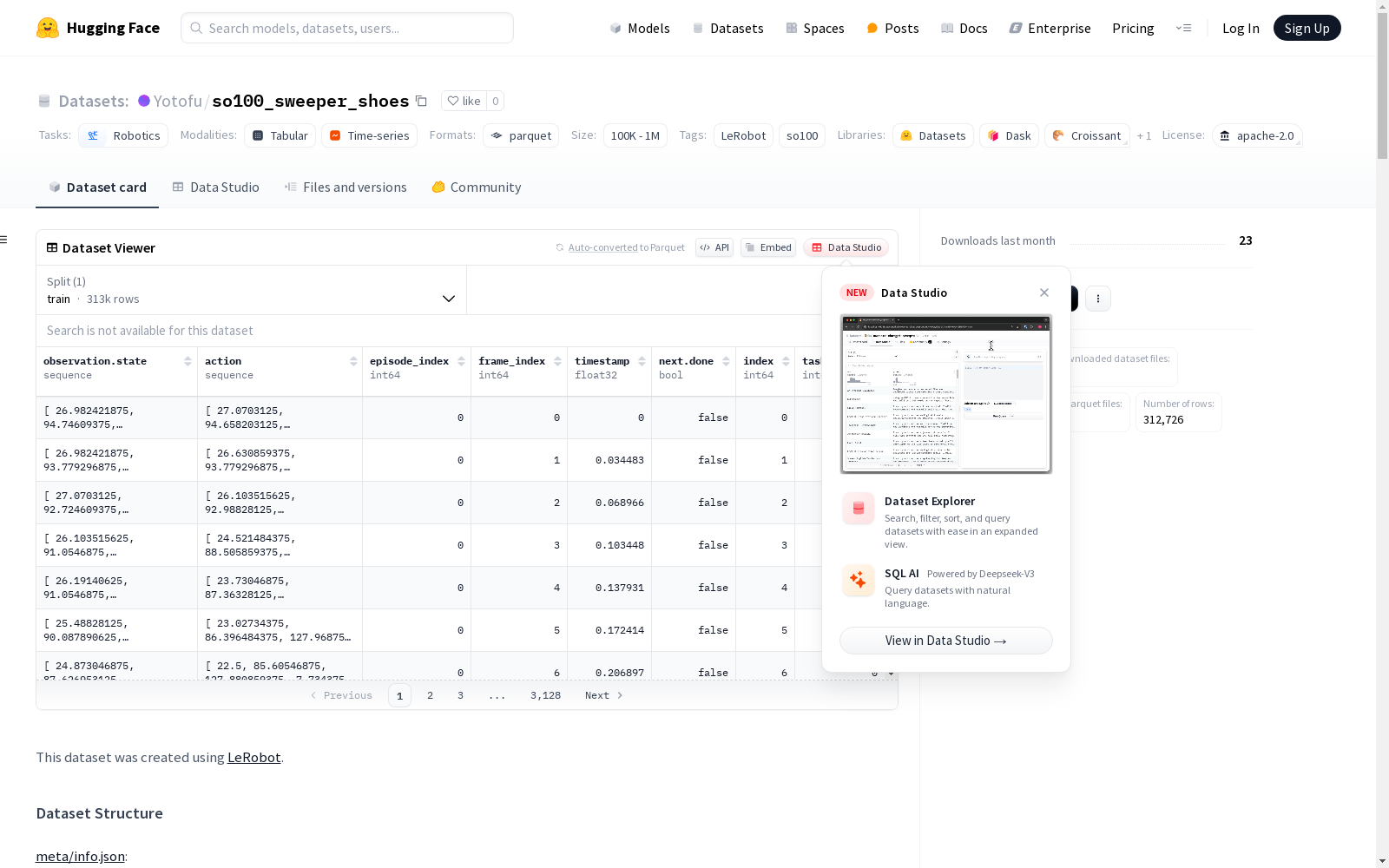Viewport: 1389px width, 868px height.
Task: Go to Datasets in navigation
Action: [727, 28]
